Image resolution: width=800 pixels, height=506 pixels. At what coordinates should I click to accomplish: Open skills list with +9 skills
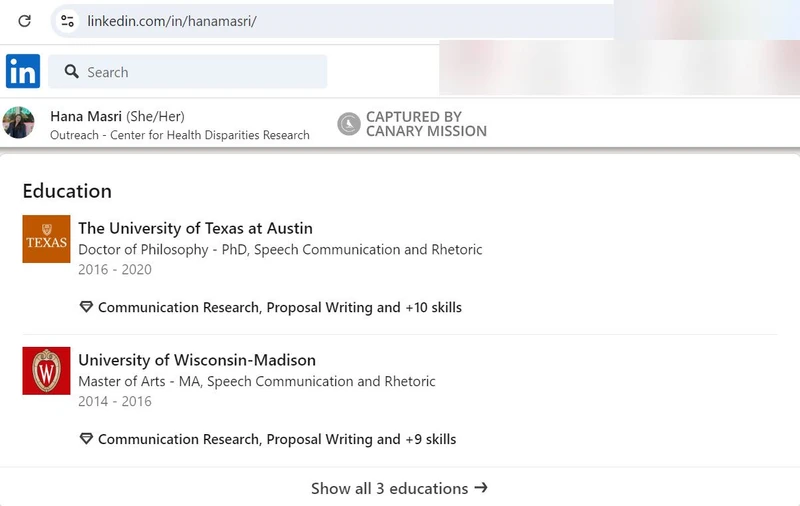click(277, 439)
